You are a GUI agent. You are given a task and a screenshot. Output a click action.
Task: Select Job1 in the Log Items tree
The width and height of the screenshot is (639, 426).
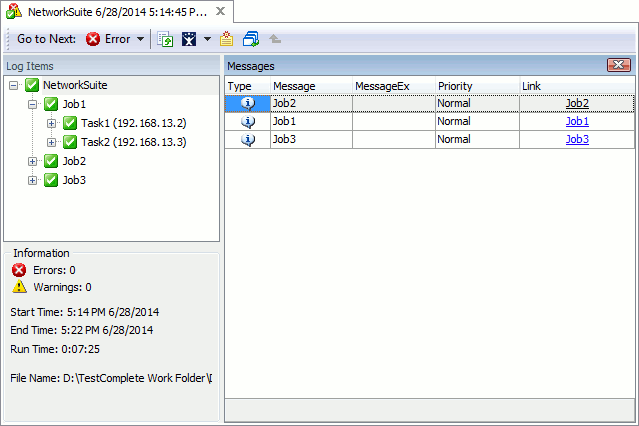pyautogui.click(x=74, y=104)
